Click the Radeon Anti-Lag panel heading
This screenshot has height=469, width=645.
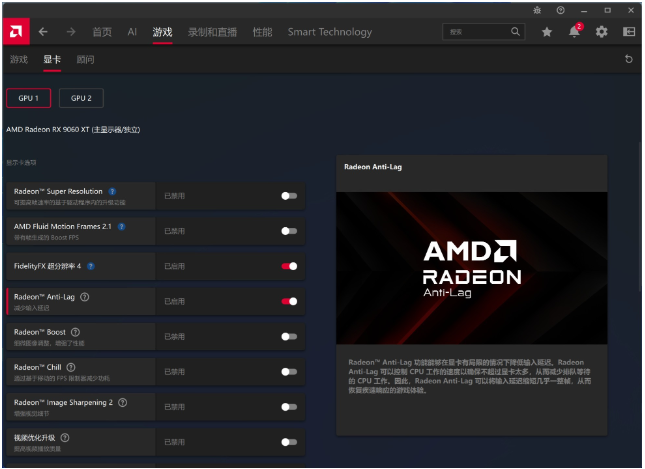tap(373, 167)
